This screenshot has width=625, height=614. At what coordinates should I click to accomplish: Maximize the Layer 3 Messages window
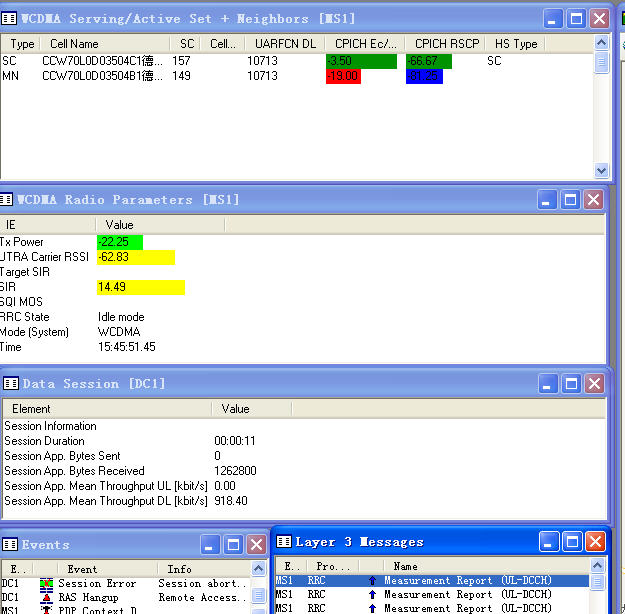(x=572, y=541)
